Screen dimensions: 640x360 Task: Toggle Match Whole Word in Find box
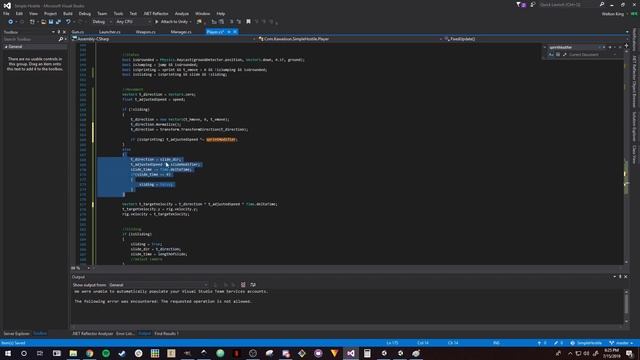(558, 55)
